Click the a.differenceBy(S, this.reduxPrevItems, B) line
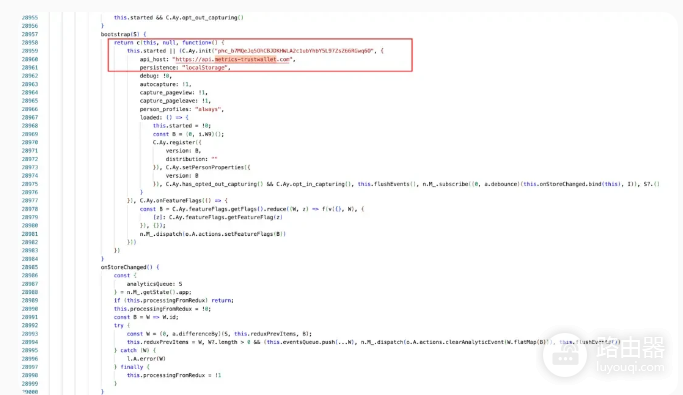This screenshot has width=683, height=395. click(x=219, y=334)
